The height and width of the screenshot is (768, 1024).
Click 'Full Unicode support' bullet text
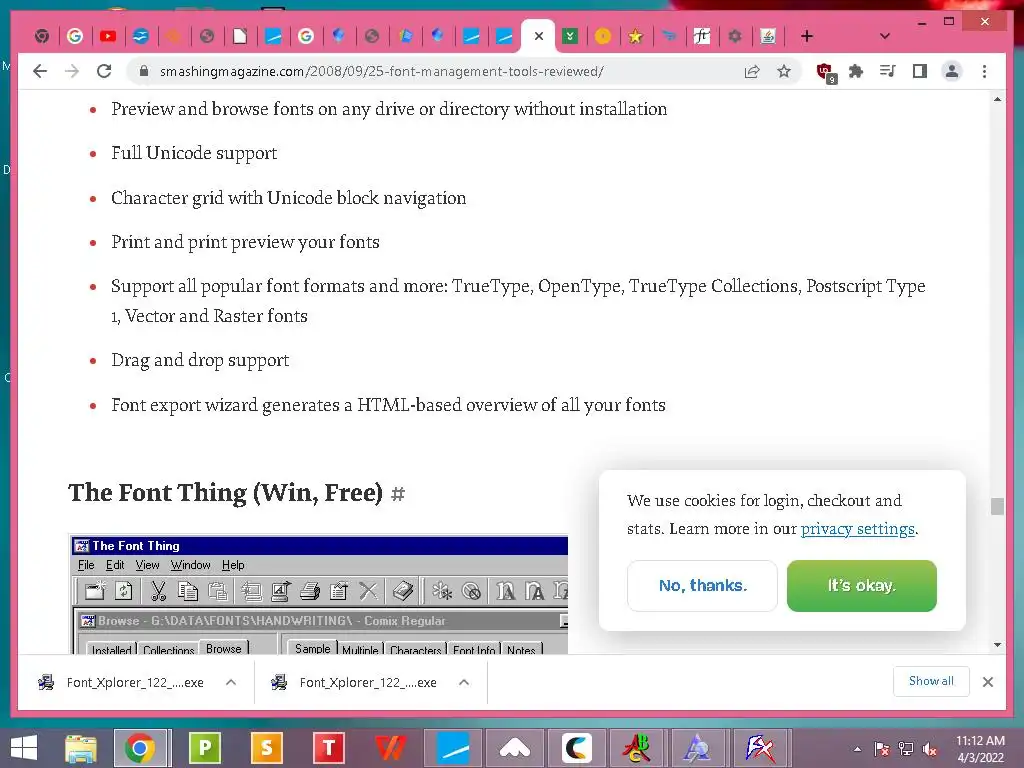tap(194, 153)
